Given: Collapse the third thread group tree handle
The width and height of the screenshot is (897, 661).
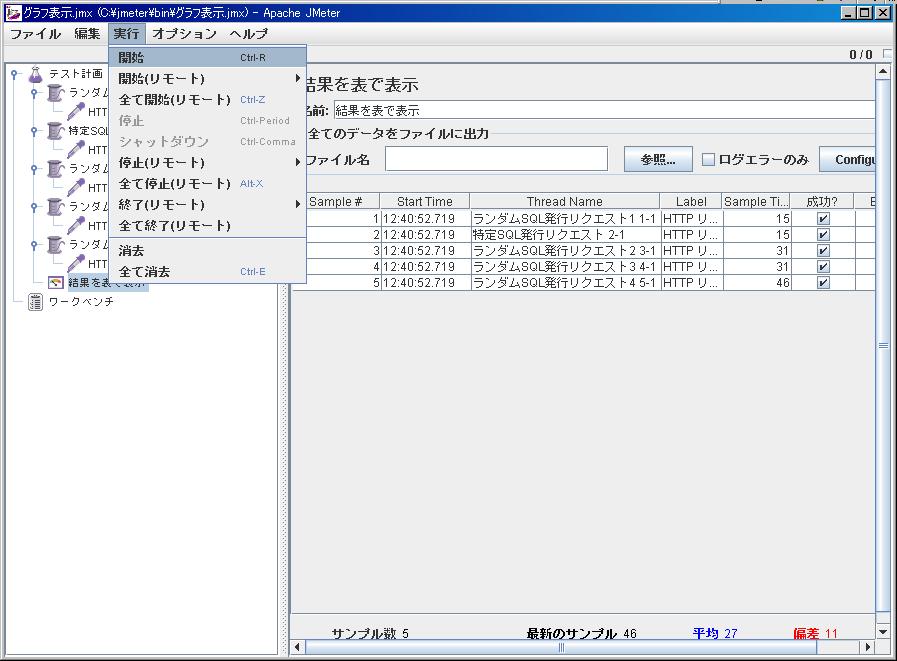Looking at the screenshot, I should [x=34, y=169].
